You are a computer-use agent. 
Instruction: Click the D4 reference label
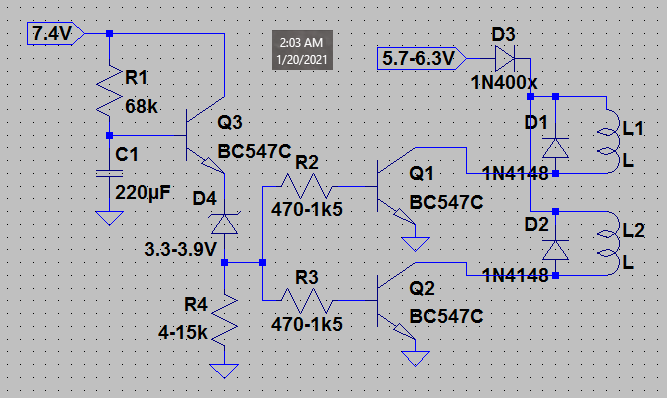(205, 198)
